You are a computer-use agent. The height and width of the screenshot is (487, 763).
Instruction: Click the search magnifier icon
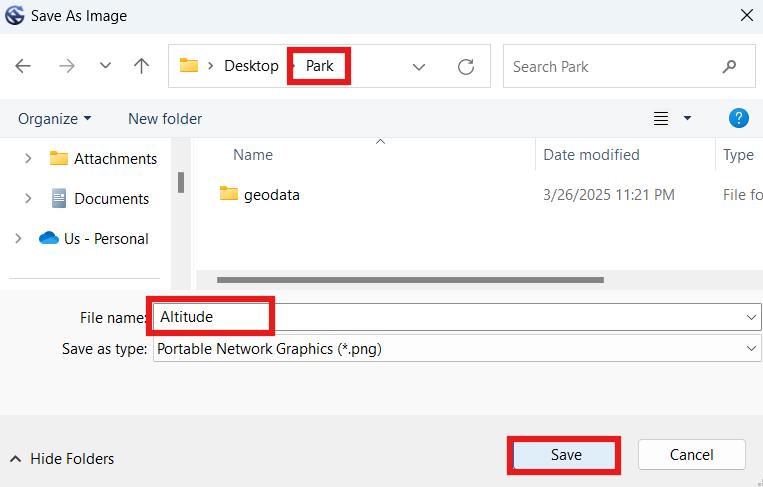point(729,67)
